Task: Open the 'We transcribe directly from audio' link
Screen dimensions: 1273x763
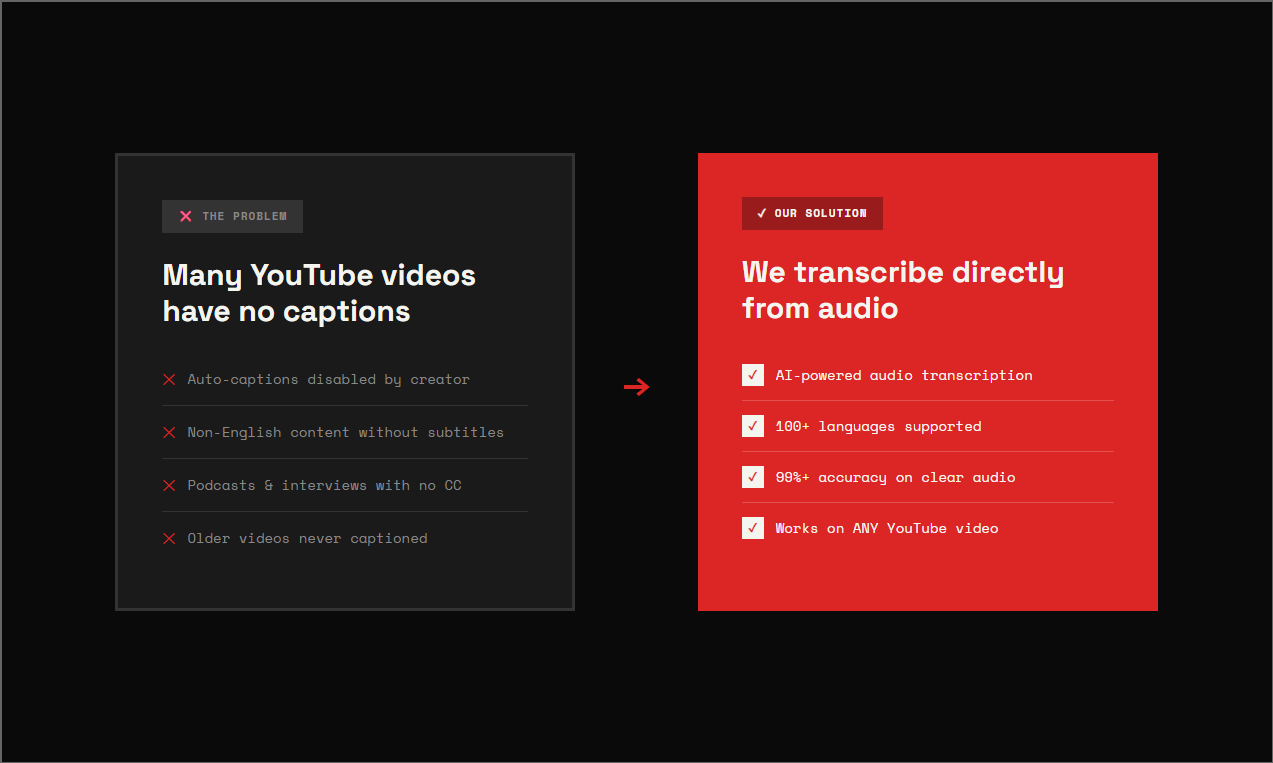Action: [x=903, y=290]
